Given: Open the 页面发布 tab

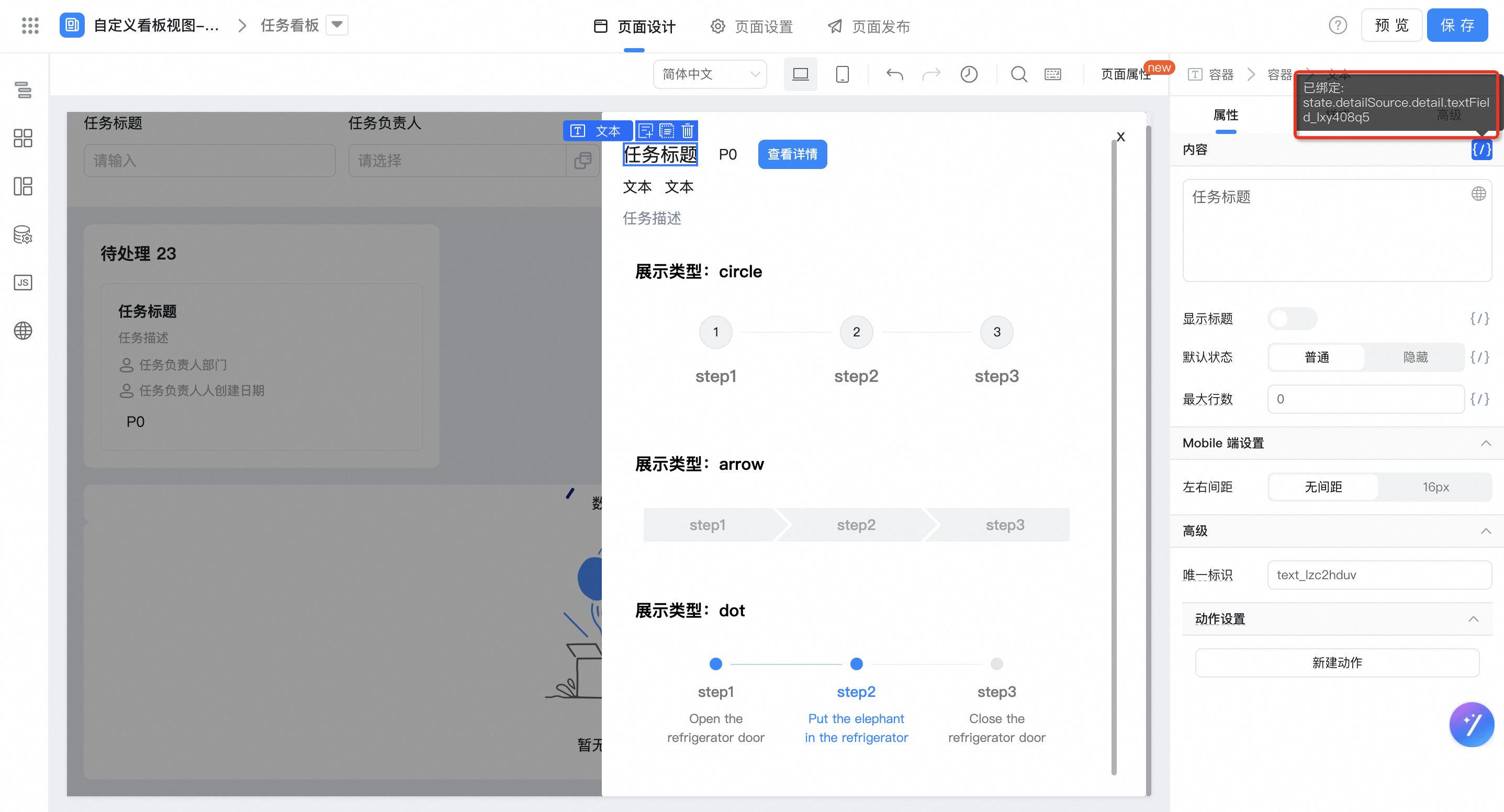Looking at the screenshot, I should pos(869,26).
